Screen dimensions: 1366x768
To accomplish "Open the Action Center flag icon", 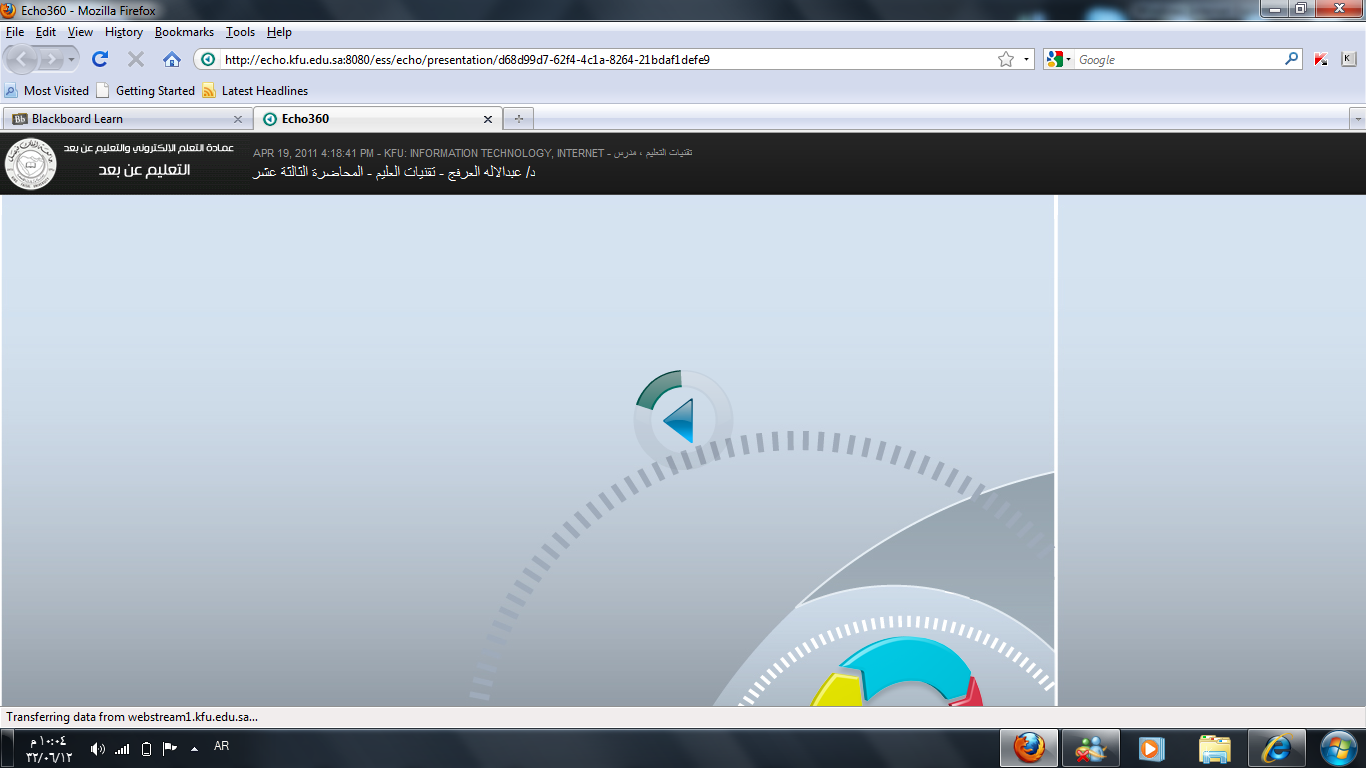I will click(x=170, y=748).
